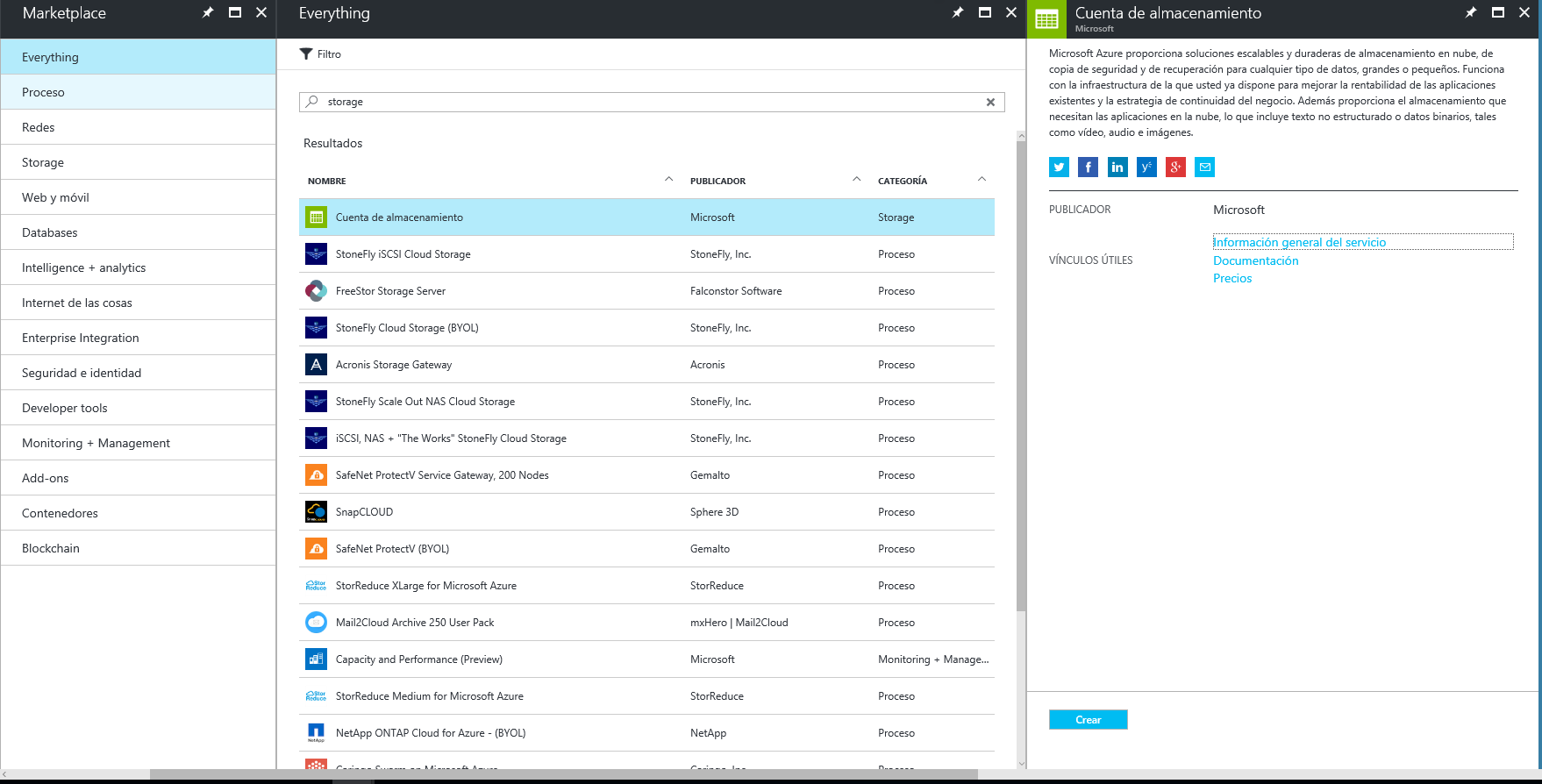Sort results by PUBLICADOR column arrow
The image size is (1542, 784).
[857, 180]
